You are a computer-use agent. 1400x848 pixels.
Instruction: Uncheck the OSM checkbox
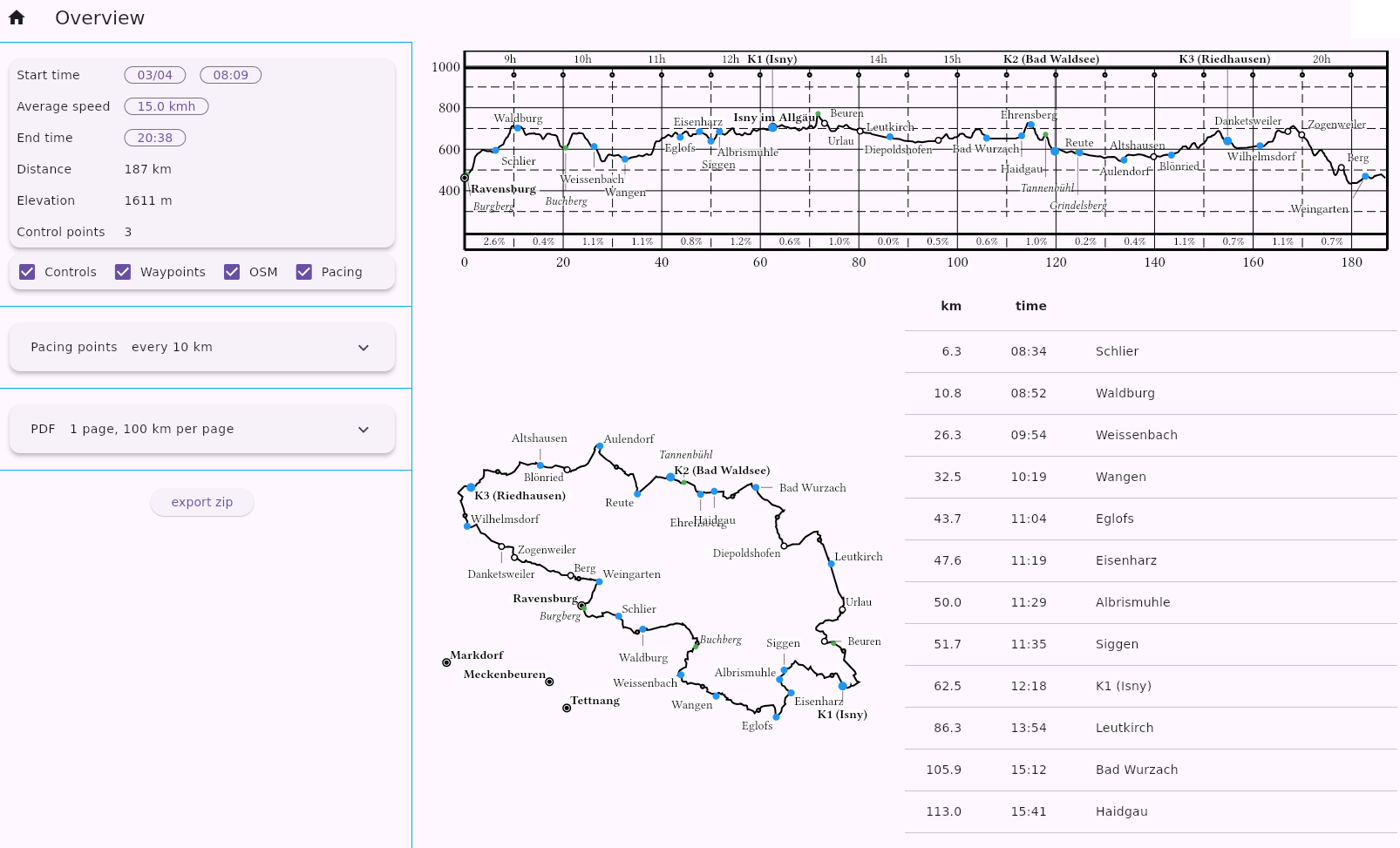[x=232, y=272]
